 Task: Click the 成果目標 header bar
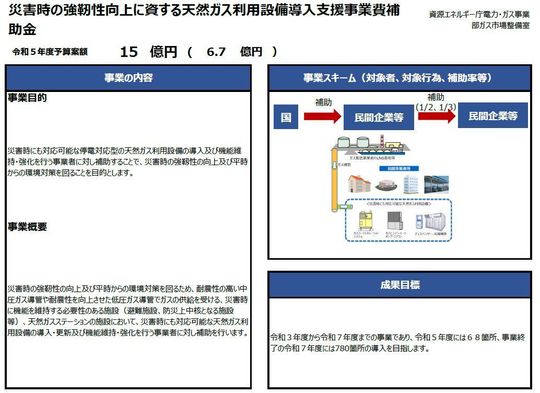pyautogui.click(x=399, y=285)
